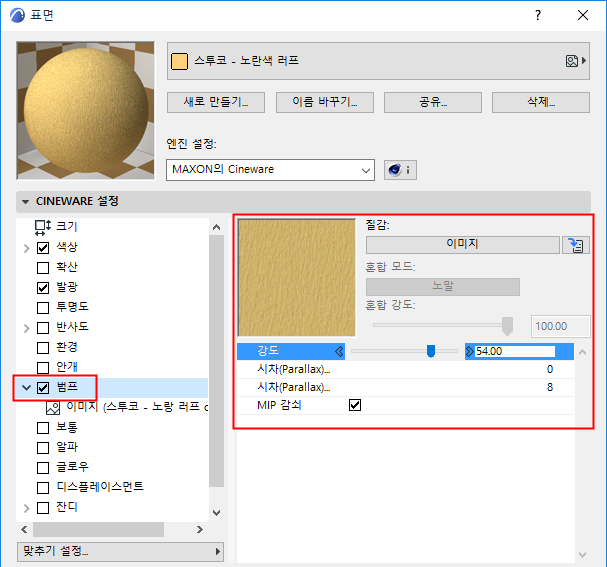Enable the 반사도 checkbox

pos(43,328)
